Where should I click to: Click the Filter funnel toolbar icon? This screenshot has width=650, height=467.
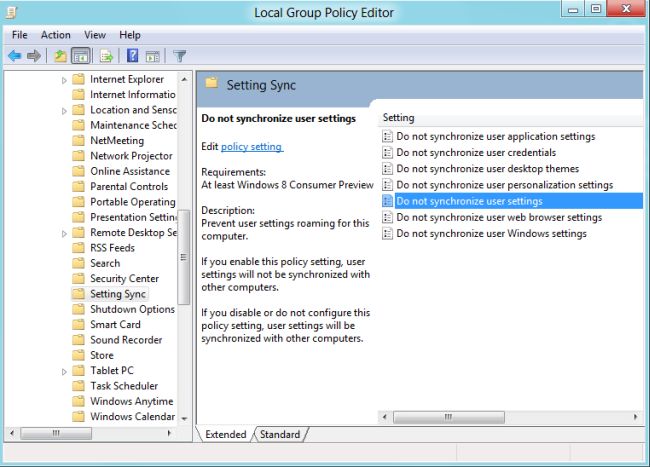click(x=179, y=56)
